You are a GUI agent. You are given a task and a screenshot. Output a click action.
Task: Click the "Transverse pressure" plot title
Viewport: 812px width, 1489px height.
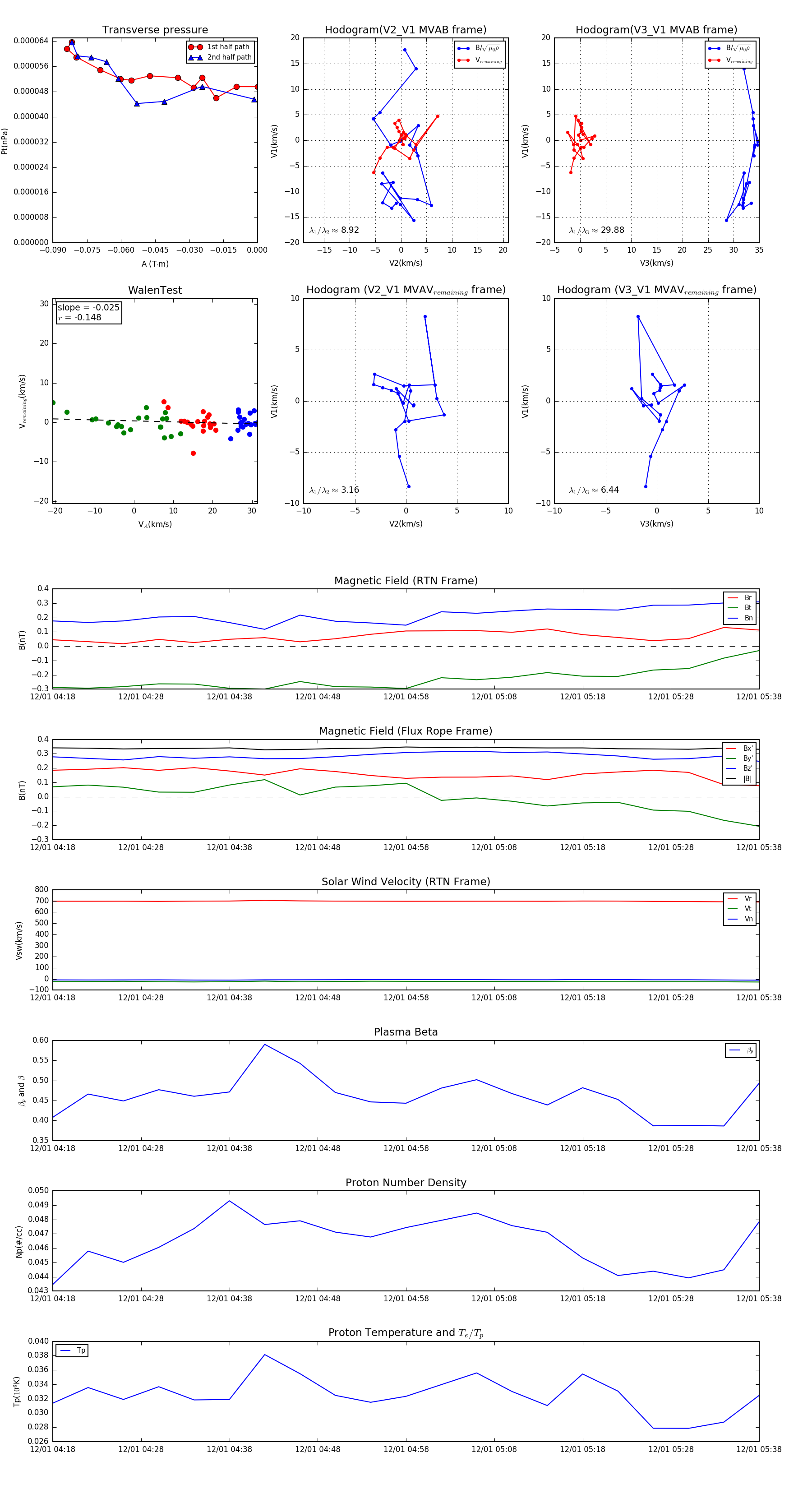point(155,30)
